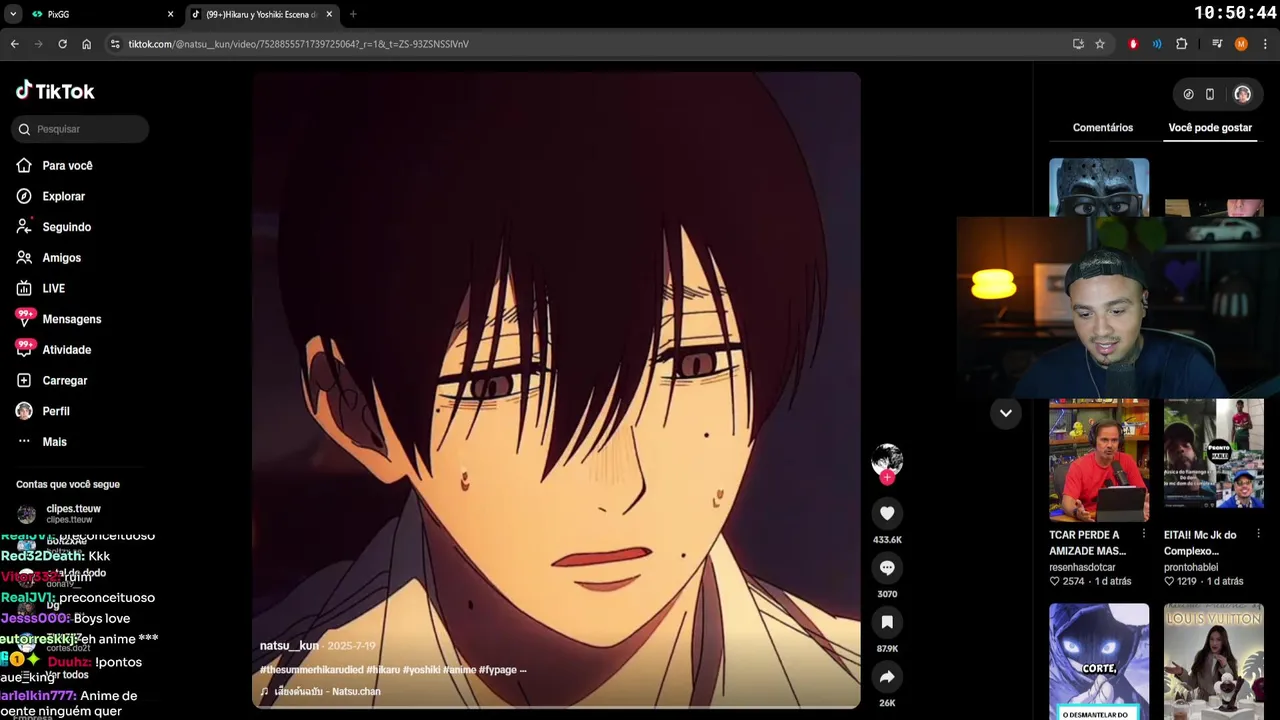
Task: Click the blue sound waves extension icon
Action: click(x=1157, y=44)
